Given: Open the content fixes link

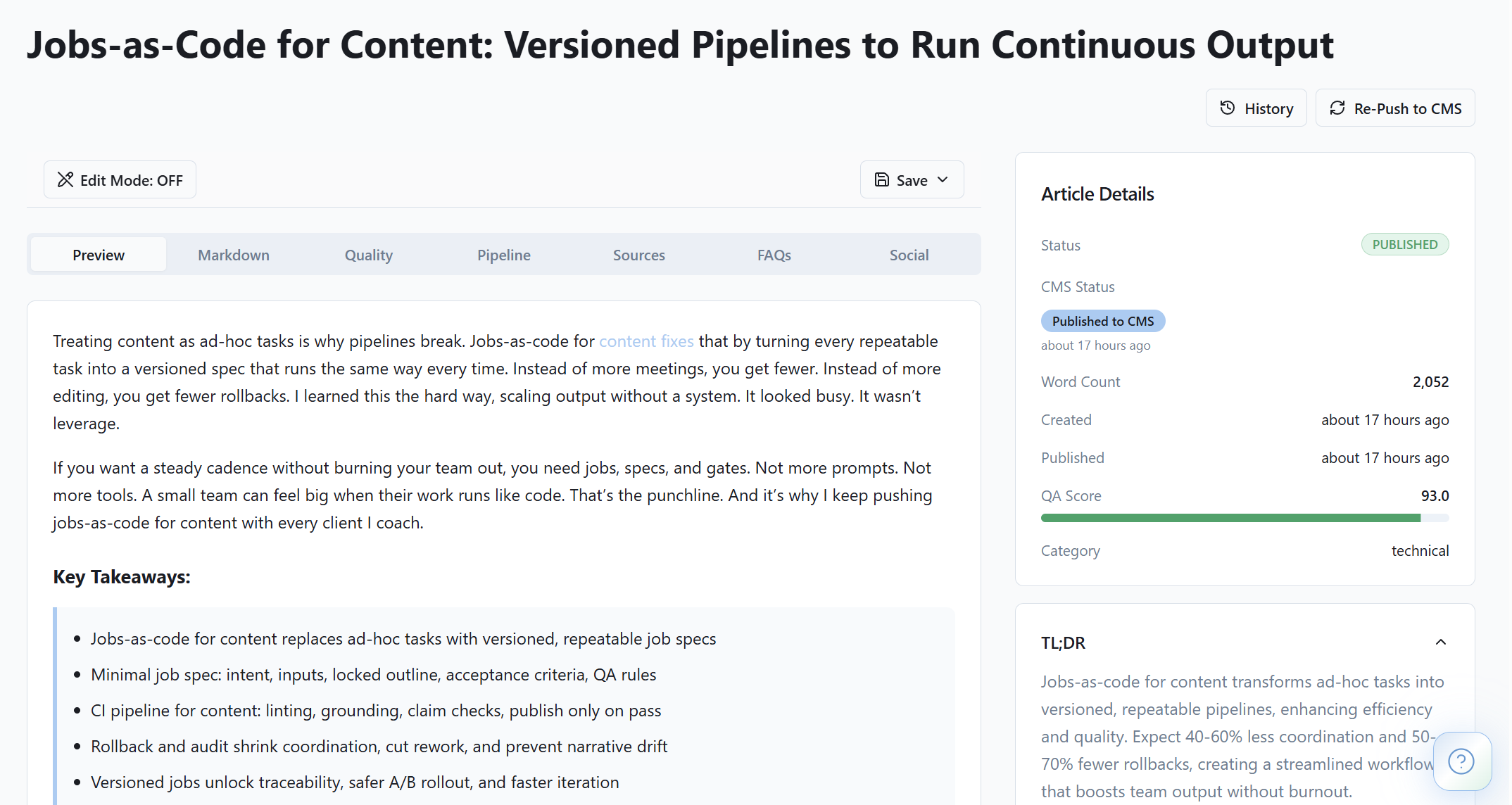Looking at the screenshot, I should [x=645, y=341].
